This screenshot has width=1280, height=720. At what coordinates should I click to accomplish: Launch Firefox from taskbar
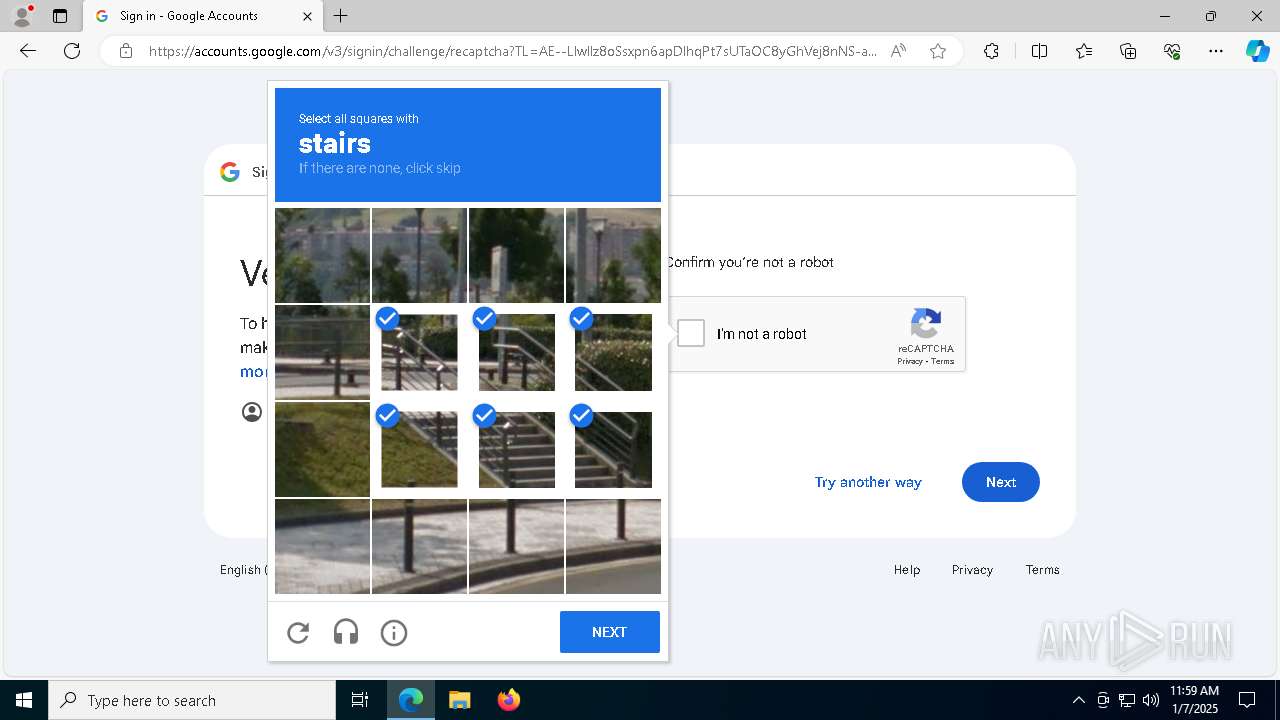[508, 700]
